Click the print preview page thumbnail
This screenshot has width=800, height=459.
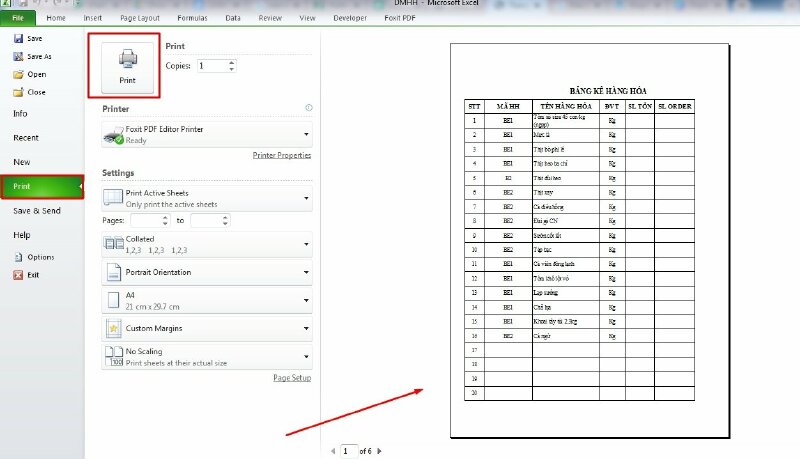[x=590, y=241]
